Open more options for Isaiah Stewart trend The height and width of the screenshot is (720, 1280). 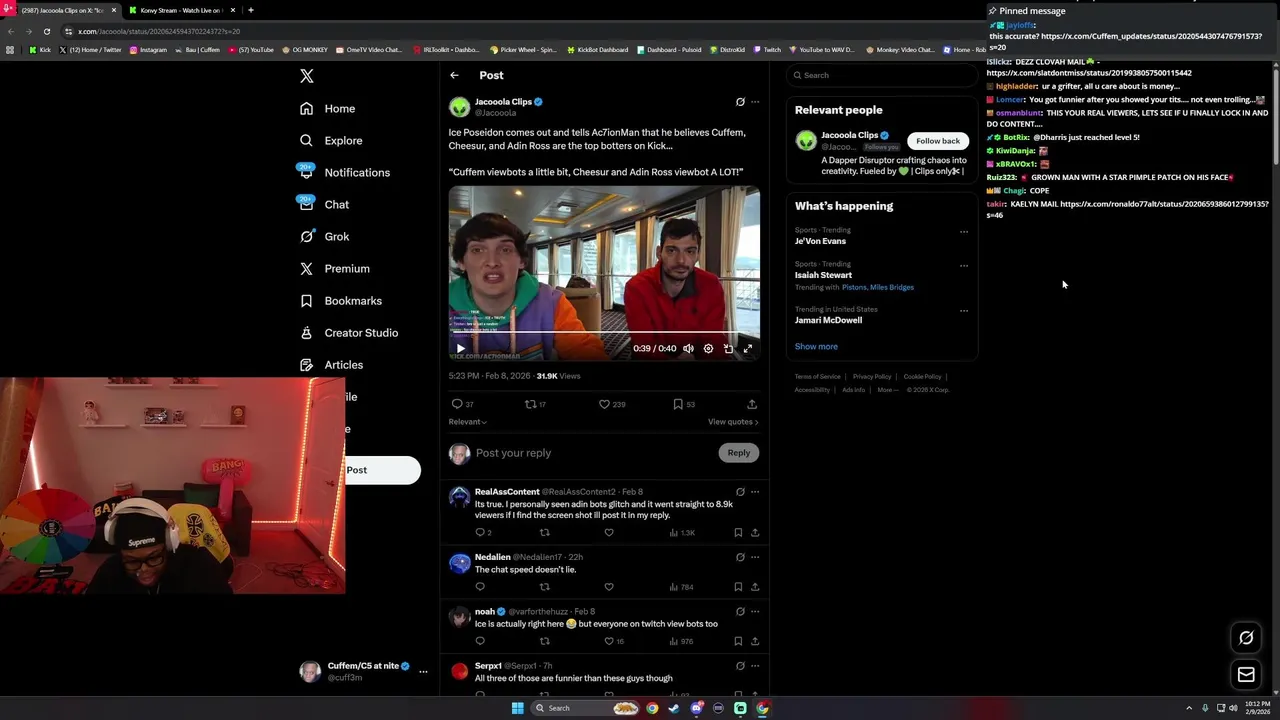(964, 266)
